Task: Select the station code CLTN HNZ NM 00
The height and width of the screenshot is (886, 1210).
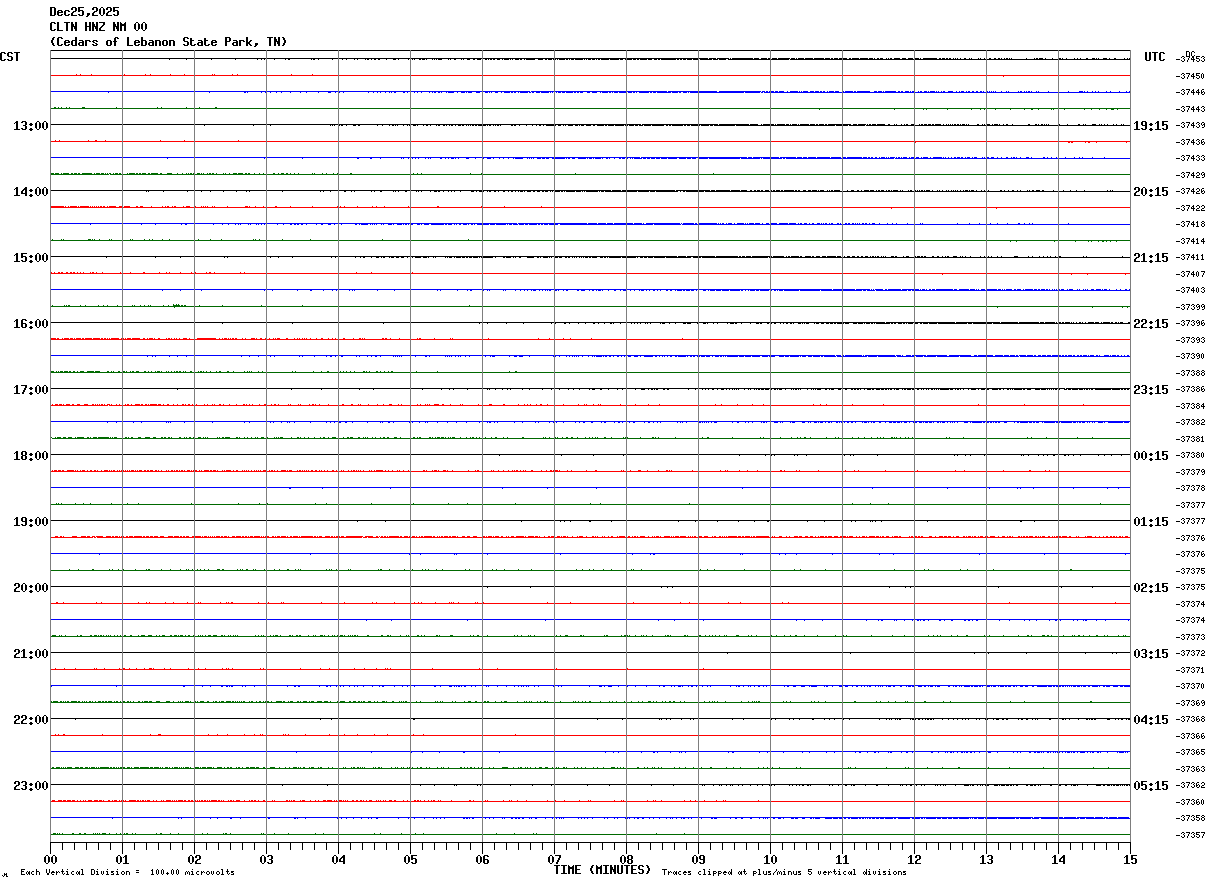Action: pyautogui.click(x=99, y=27)
